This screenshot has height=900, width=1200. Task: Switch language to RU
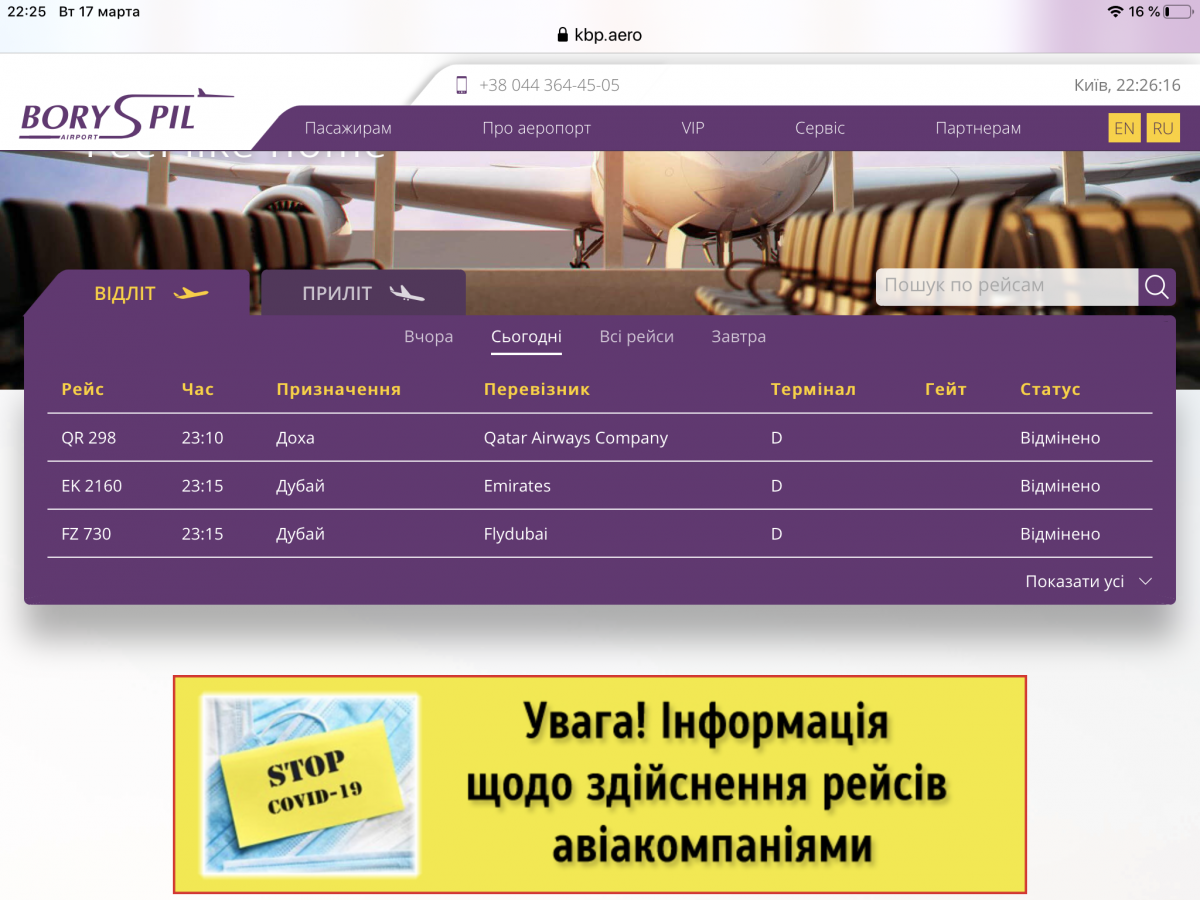coord(1162,129)
